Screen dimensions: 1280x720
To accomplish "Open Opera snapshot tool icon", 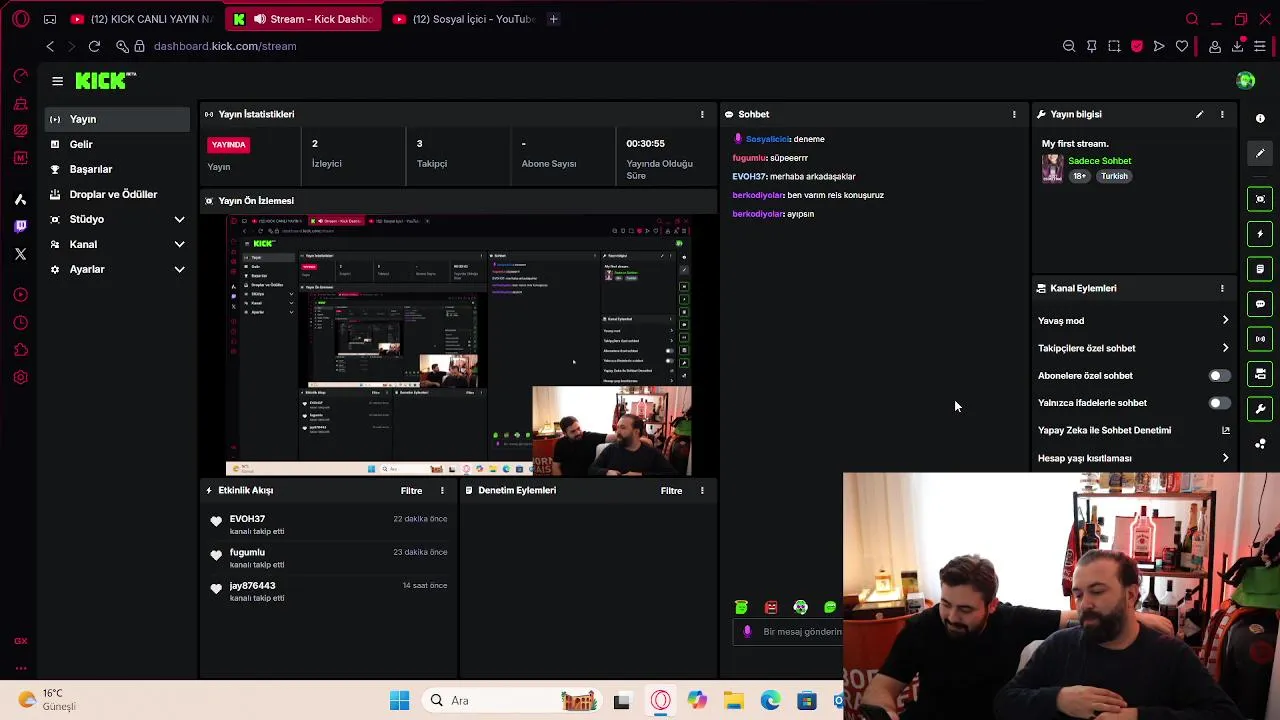I will 1114,46.
